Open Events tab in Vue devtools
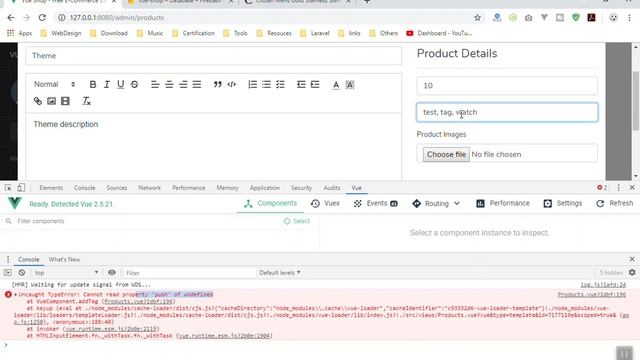 376,203
